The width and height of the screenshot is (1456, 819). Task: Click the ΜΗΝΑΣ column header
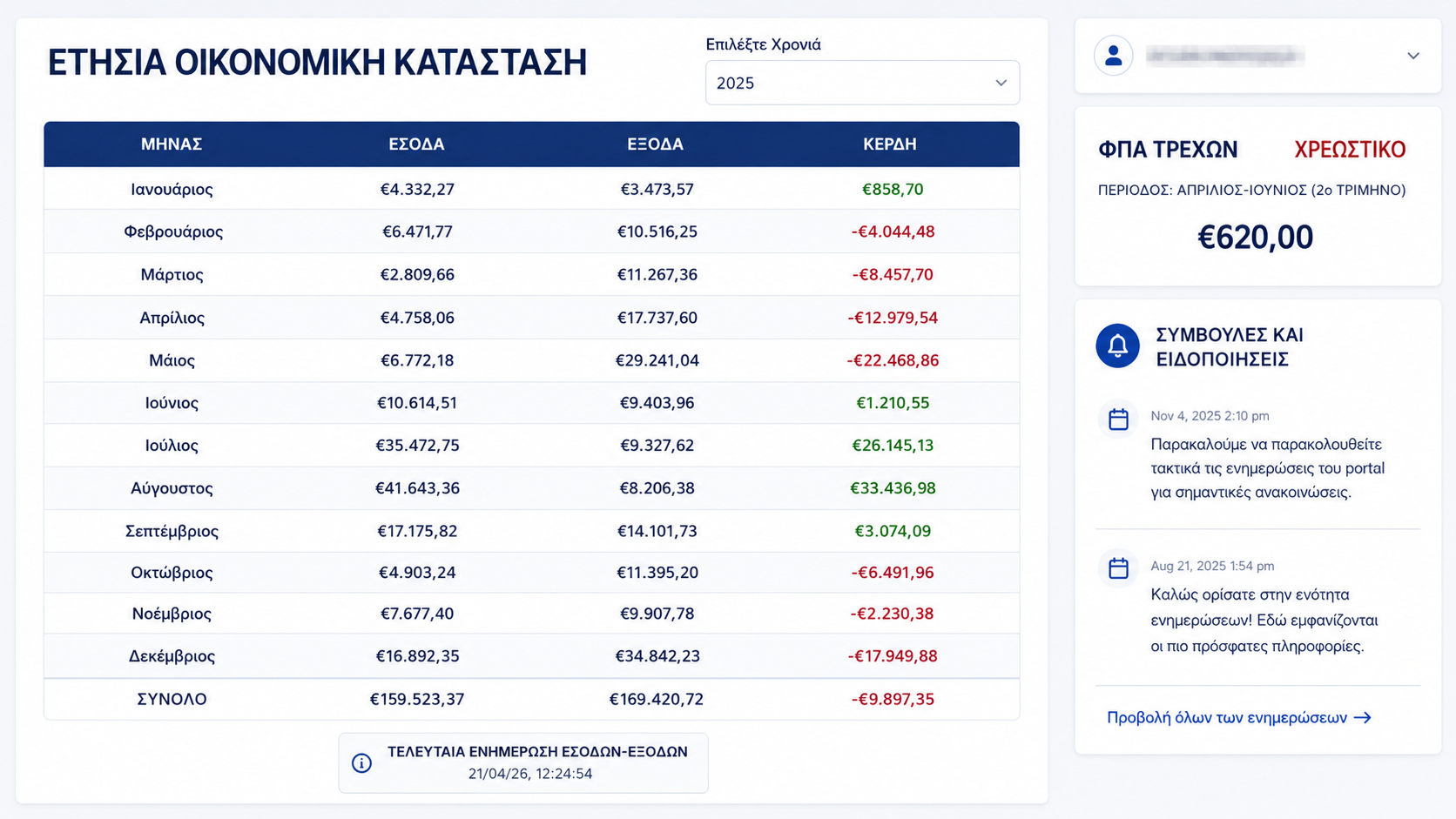(x=172, y=144)
